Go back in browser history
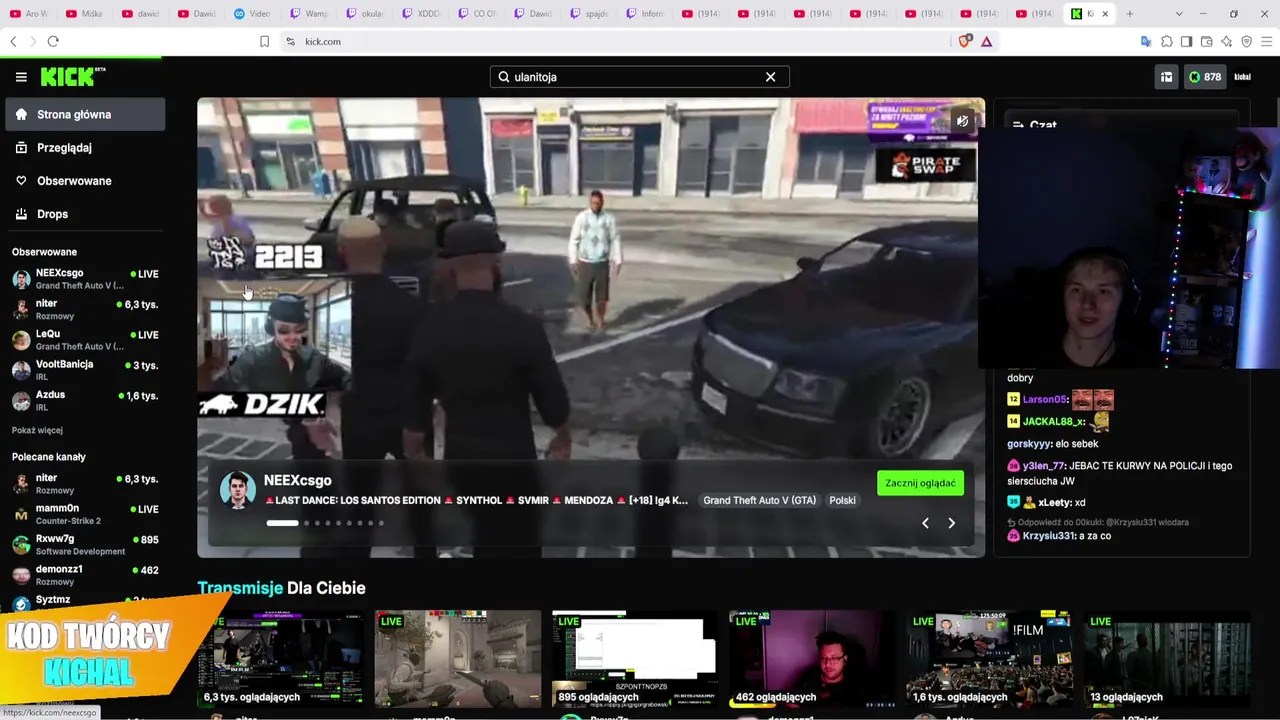 13,41
